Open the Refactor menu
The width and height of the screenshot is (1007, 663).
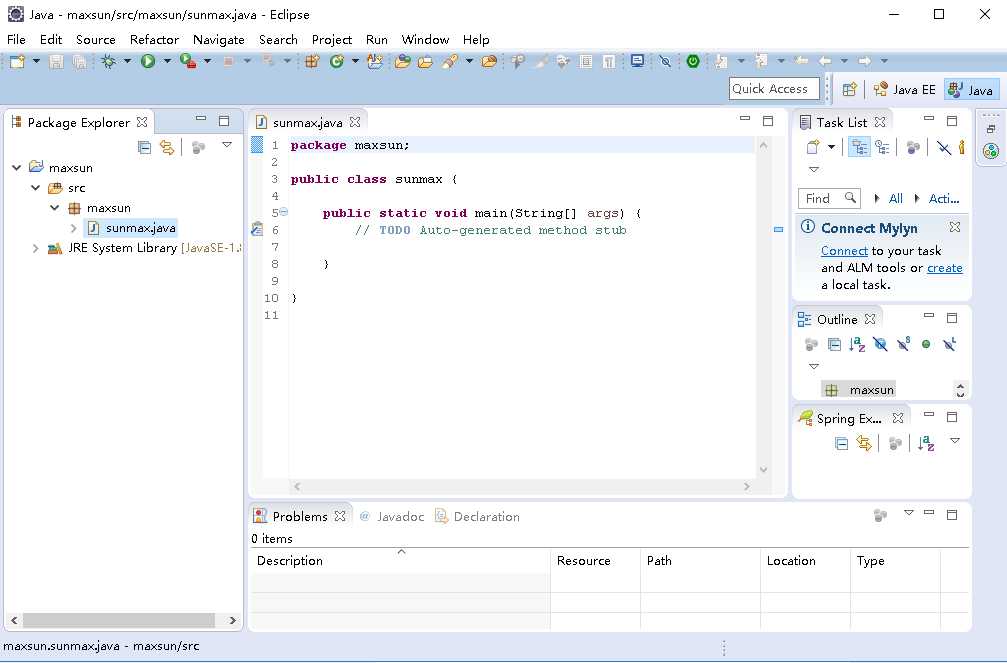click(154, 39)
